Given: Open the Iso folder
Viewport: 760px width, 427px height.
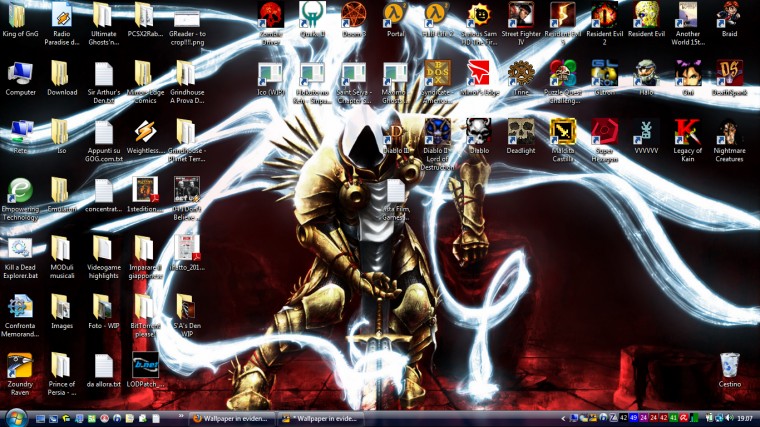Looking at the screenshot, I should pyautogui.click(x=62, y=132).
